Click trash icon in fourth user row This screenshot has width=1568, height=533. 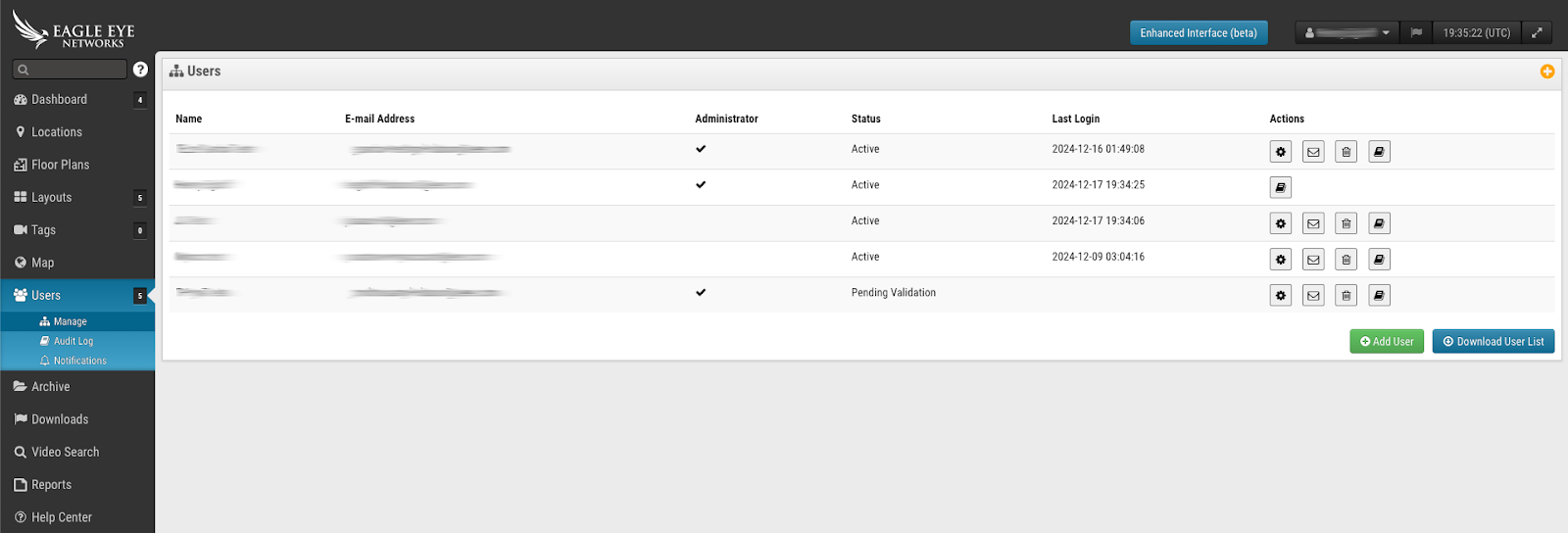tap(1346, 260)
